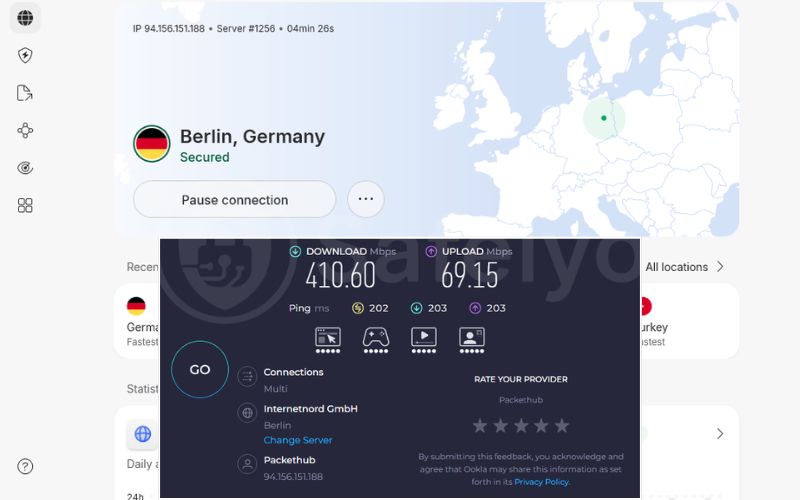800x500 pixels.
Task: Select the Germany recent connection flag
Action: point(136,306)
